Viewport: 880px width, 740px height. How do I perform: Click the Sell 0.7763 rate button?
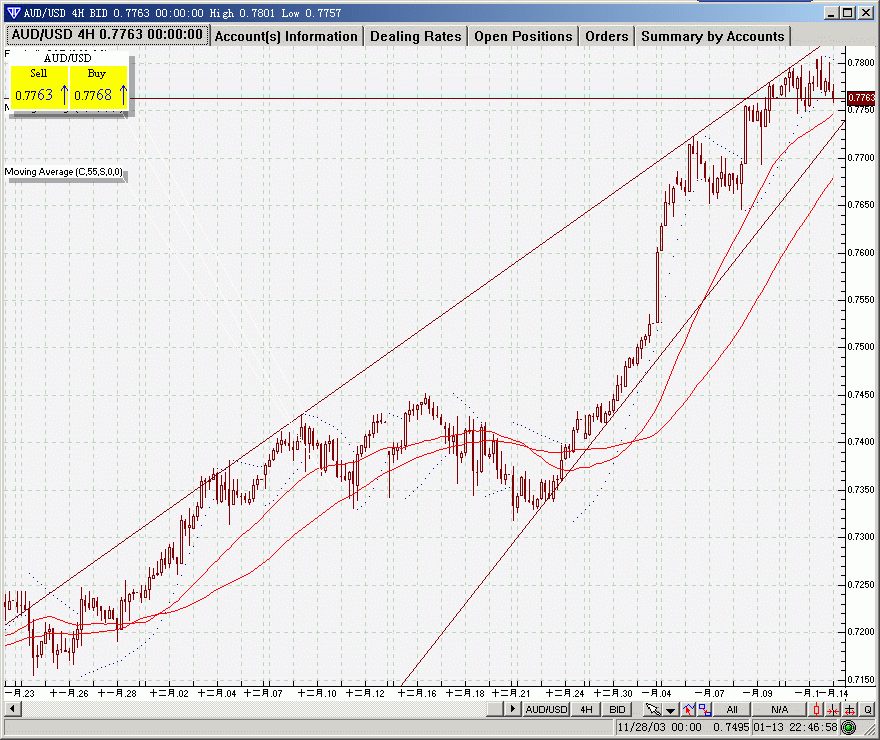pos(39,87)
